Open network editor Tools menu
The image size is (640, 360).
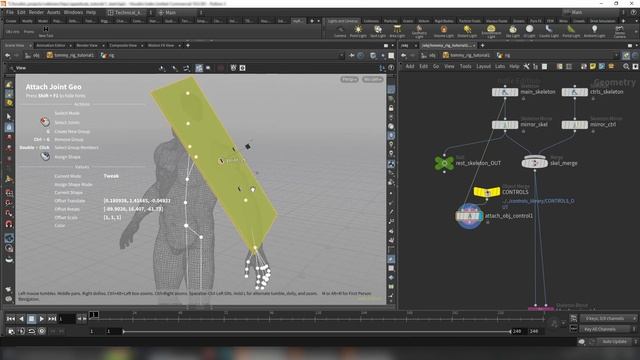pos(465,67)
